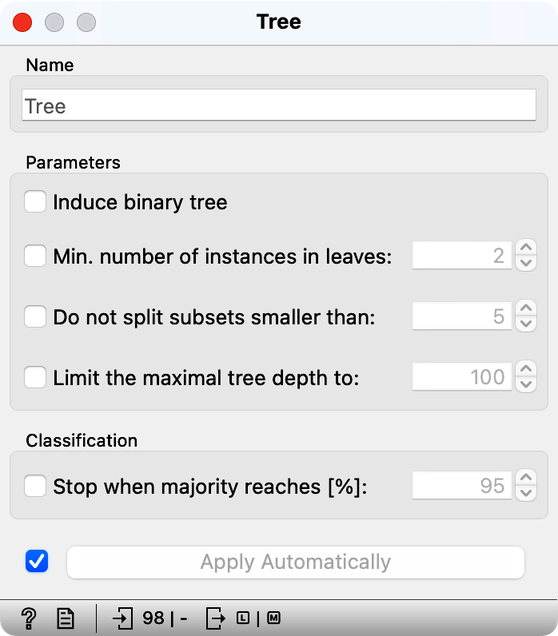The width and height of the screenshot is (558, 636).
Task: Decrease split subsets size stepper
Action: 526,324
